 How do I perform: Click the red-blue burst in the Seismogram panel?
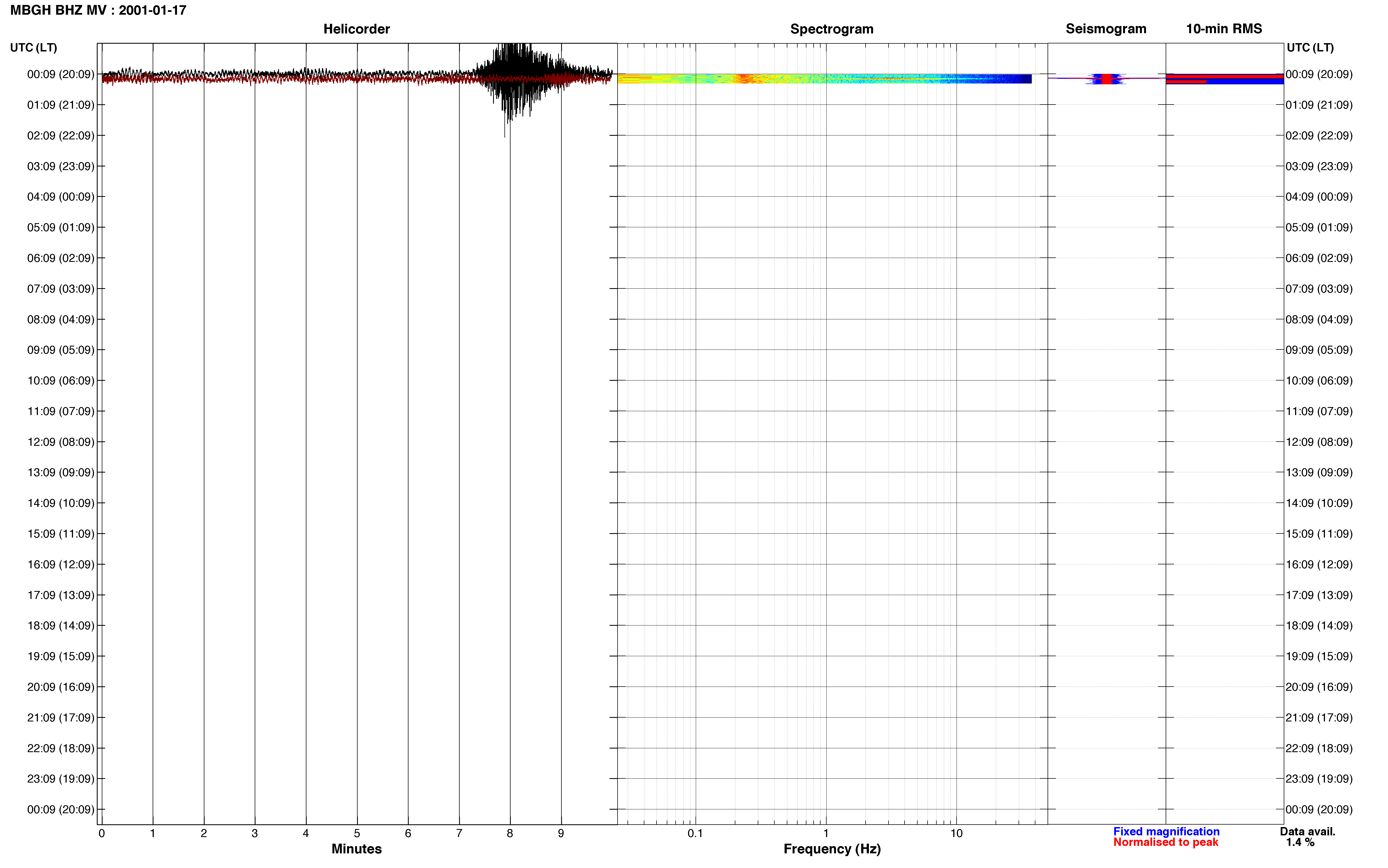tap(1106, 79)
